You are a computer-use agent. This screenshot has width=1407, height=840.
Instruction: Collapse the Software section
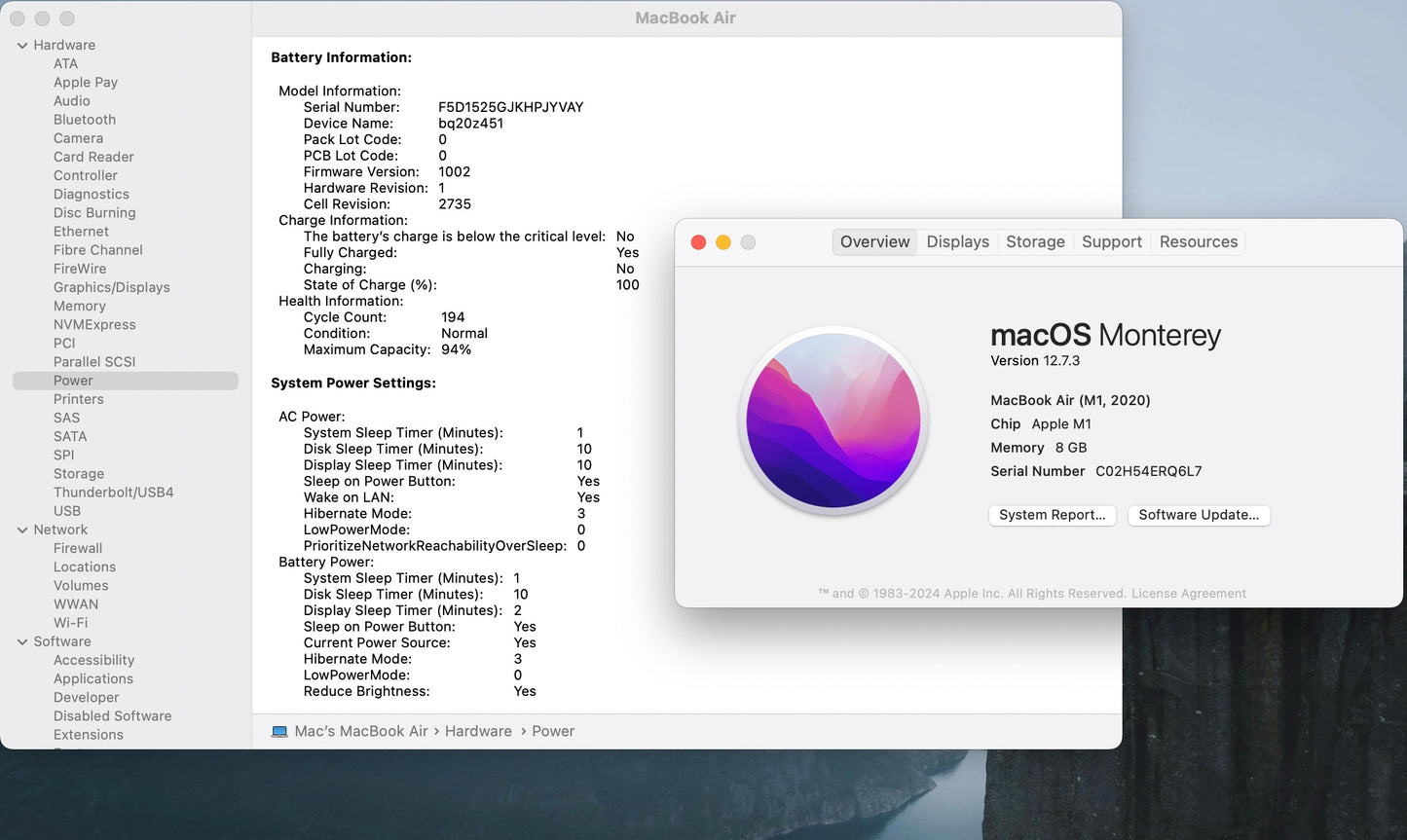click(22, 642)
